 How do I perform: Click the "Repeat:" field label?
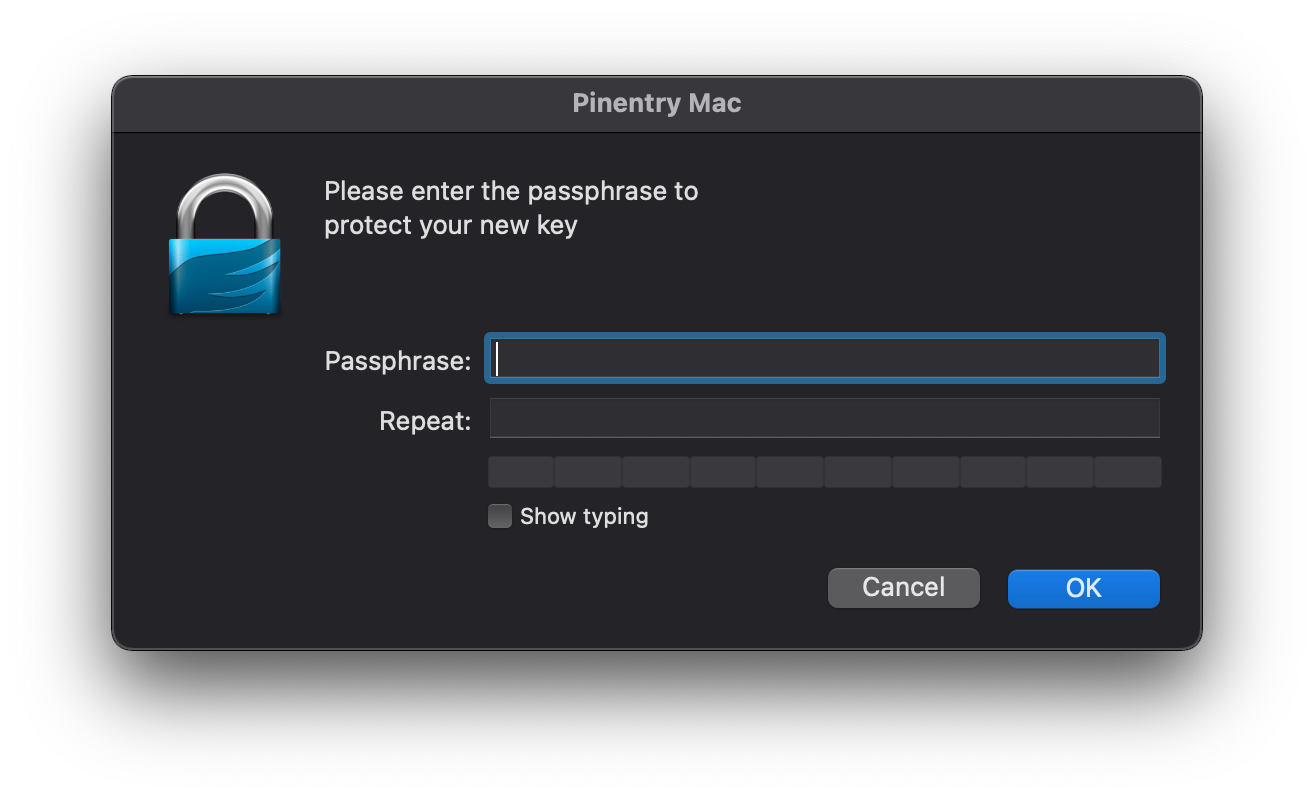coord(425,421)
